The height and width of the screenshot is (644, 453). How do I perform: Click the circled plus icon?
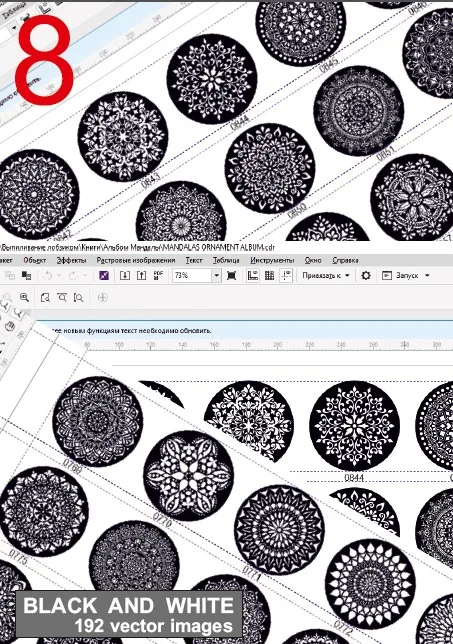coord(103,297)
